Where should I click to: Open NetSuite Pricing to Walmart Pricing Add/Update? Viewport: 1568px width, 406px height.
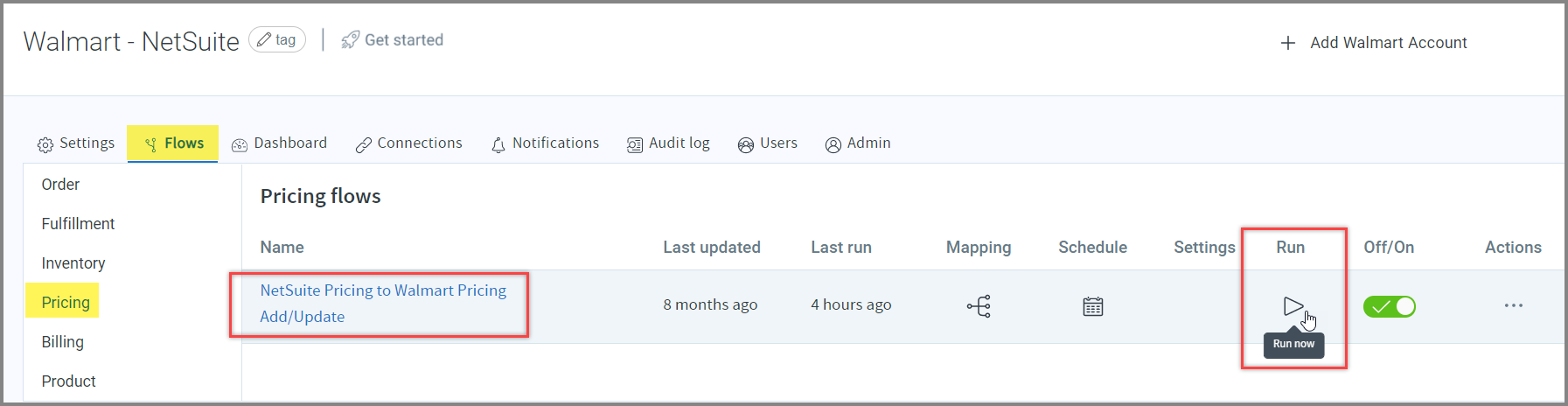click(383, 304)
